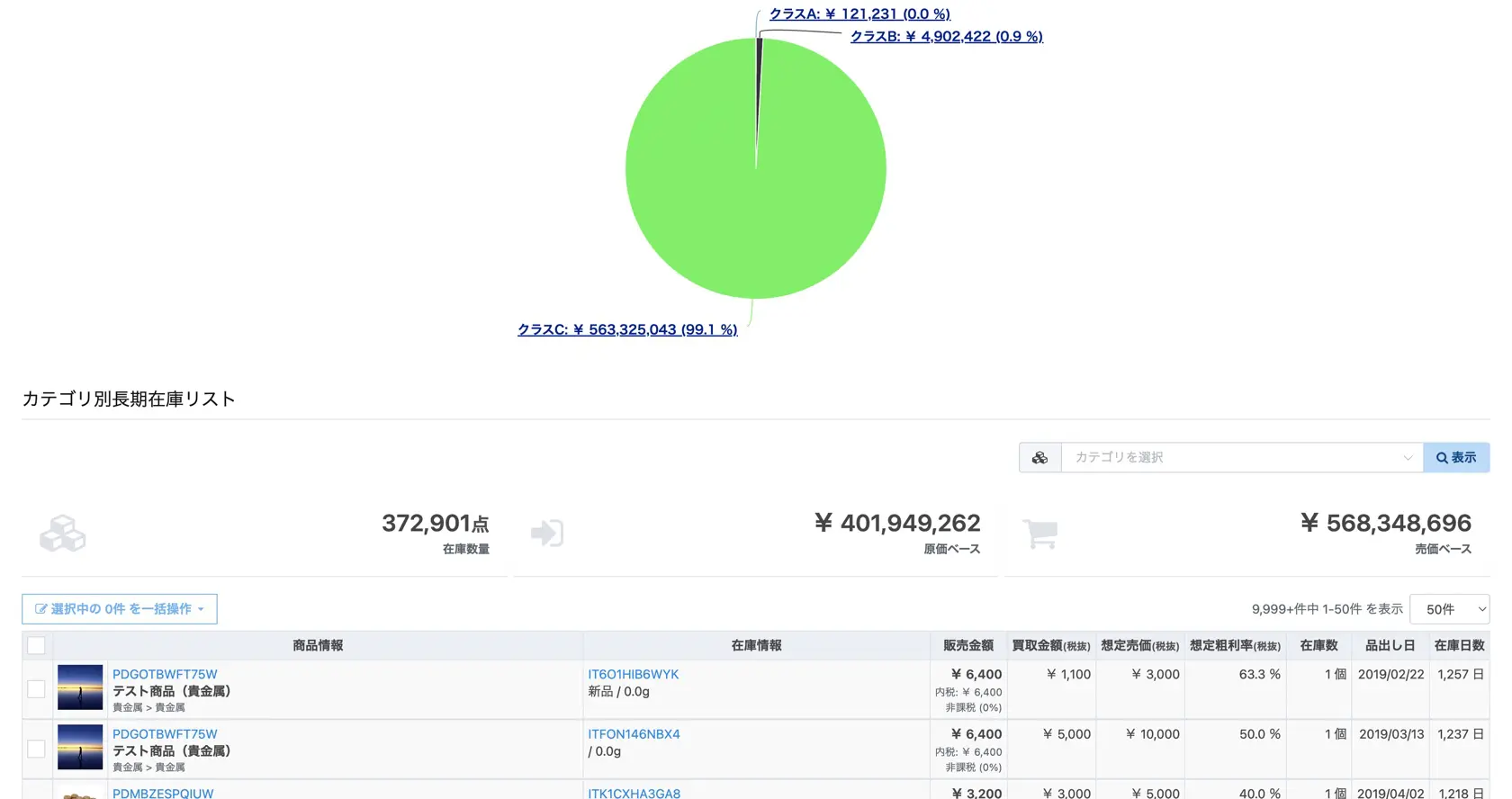Click the クラスA pie chart label
This screenshot has width=1512, height=799.
point(859,14)
